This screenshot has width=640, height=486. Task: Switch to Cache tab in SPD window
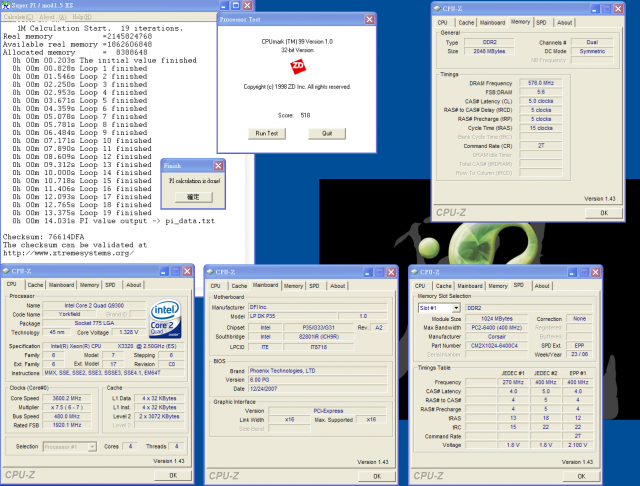click(443, 286)
